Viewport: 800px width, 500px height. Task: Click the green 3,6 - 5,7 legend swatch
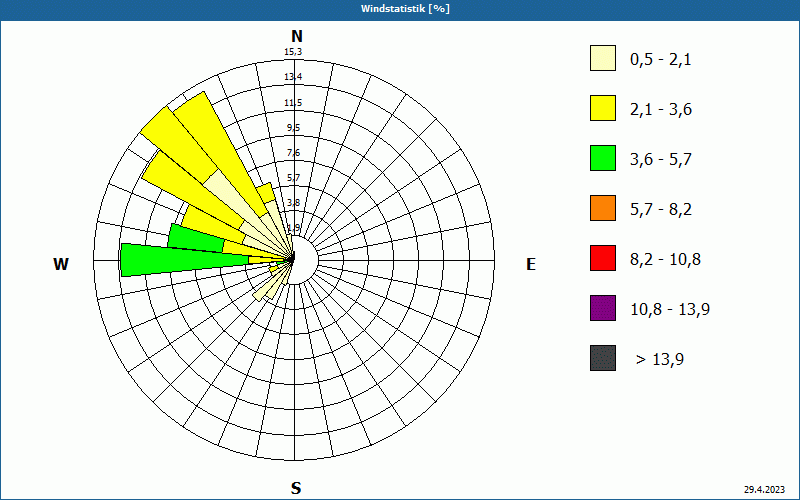(603, 158)
